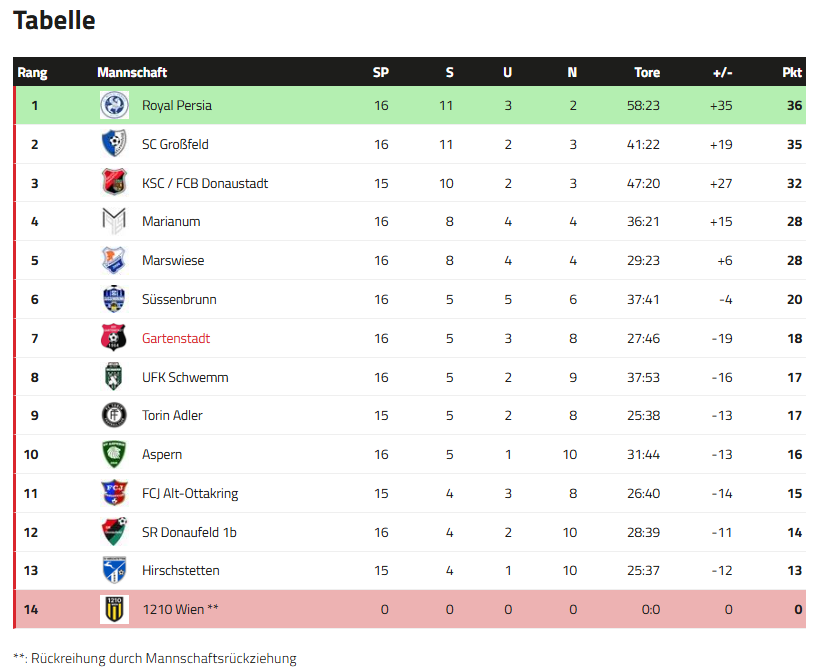Open the Gartenstadt team link

tap(176, 338)
